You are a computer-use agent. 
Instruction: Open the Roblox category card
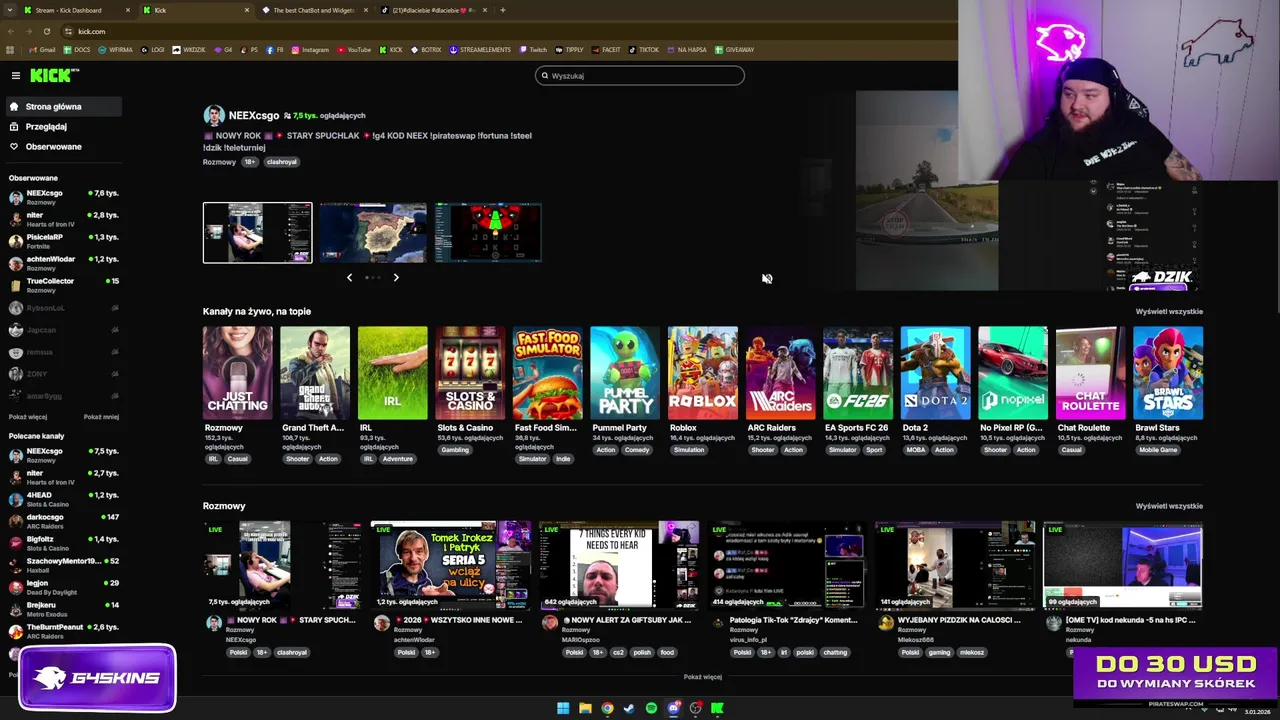click(x=703, y=373)
